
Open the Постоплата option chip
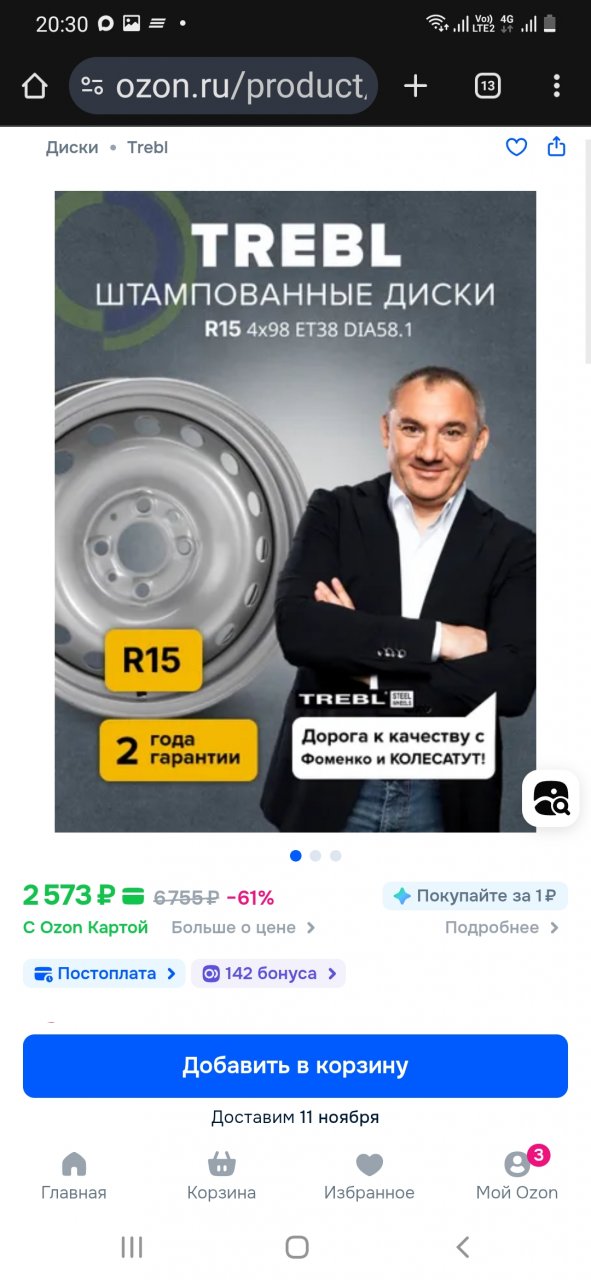point(104,973)
